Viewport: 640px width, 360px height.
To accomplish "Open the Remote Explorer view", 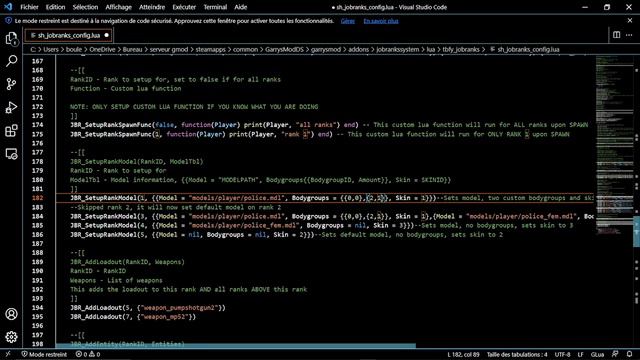I will pyautogui.click(x=11, y=154).
